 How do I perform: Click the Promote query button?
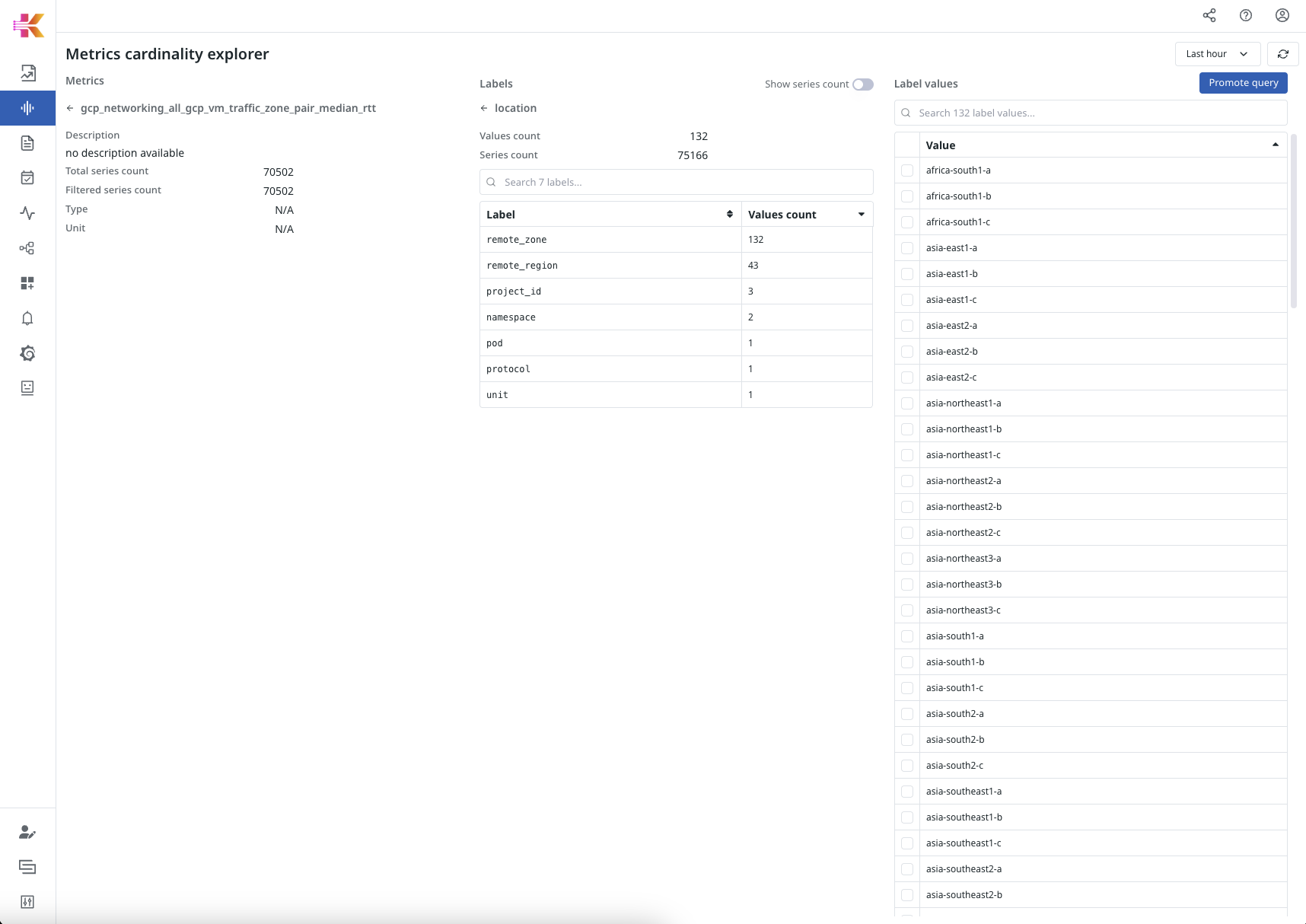coord(1243,83)
